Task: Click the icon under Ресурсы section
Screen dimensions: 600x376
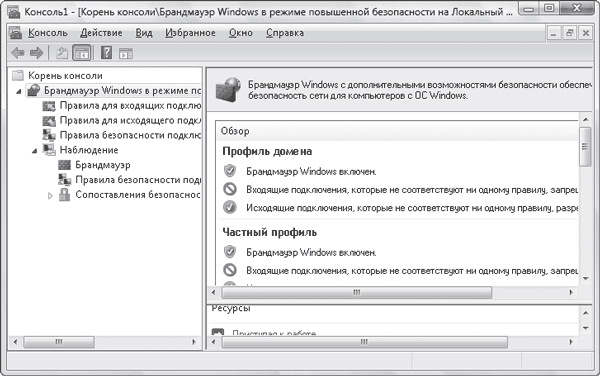Action: [x=218, y=332]
